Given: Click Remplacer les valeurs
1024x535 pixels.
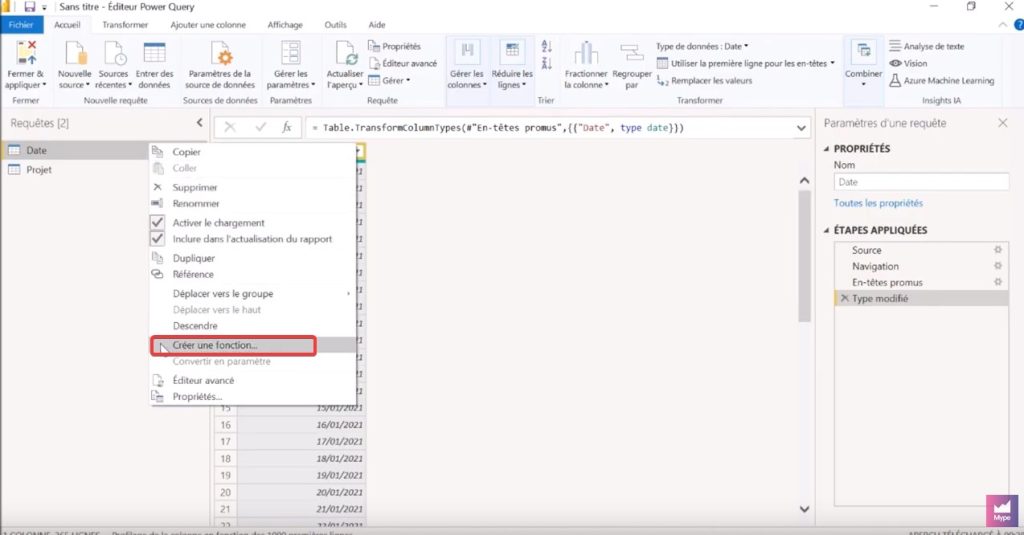Looking at the screenshot, I should 704,80.
